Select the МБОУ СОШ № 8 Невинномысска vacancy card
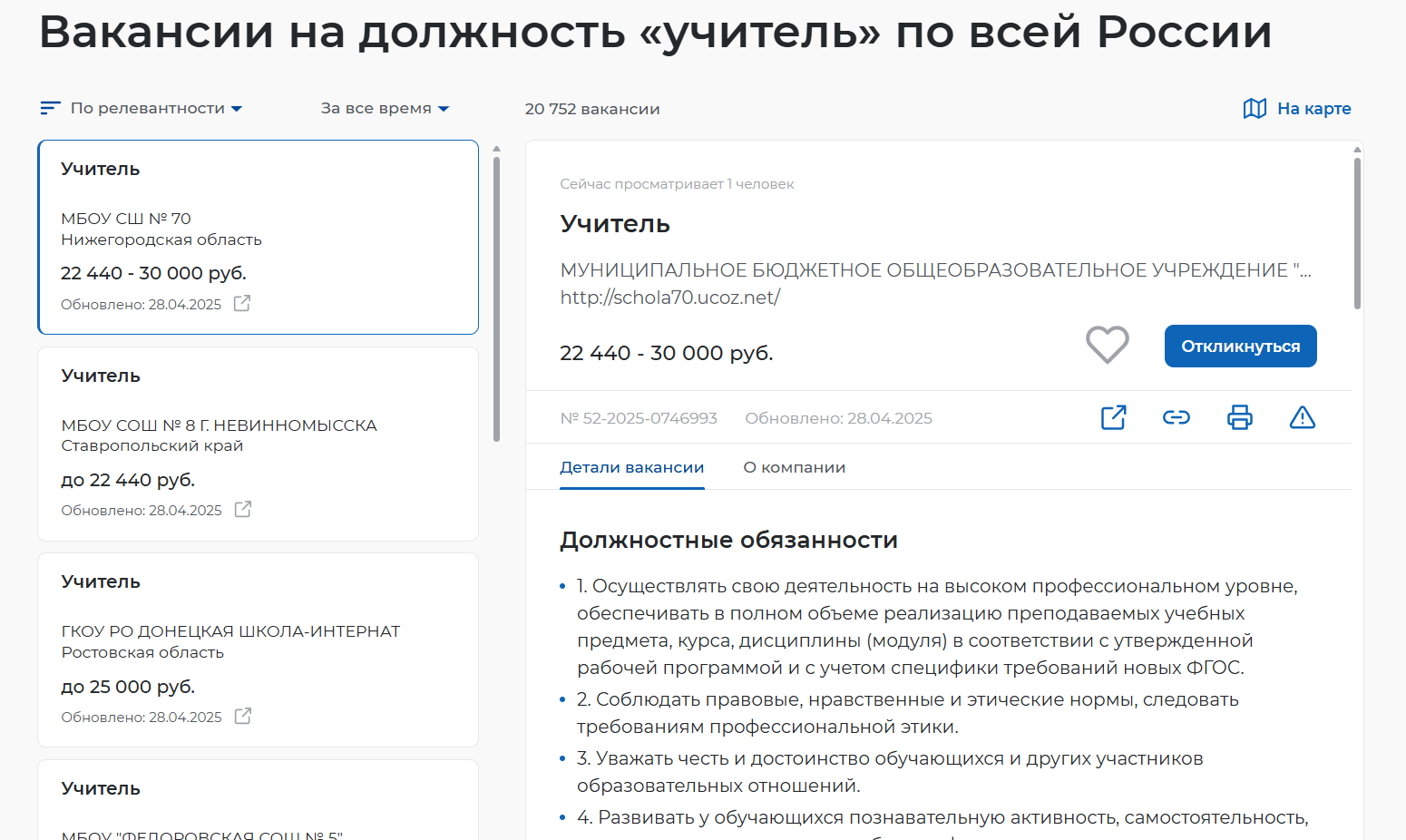 coord(259,444)
